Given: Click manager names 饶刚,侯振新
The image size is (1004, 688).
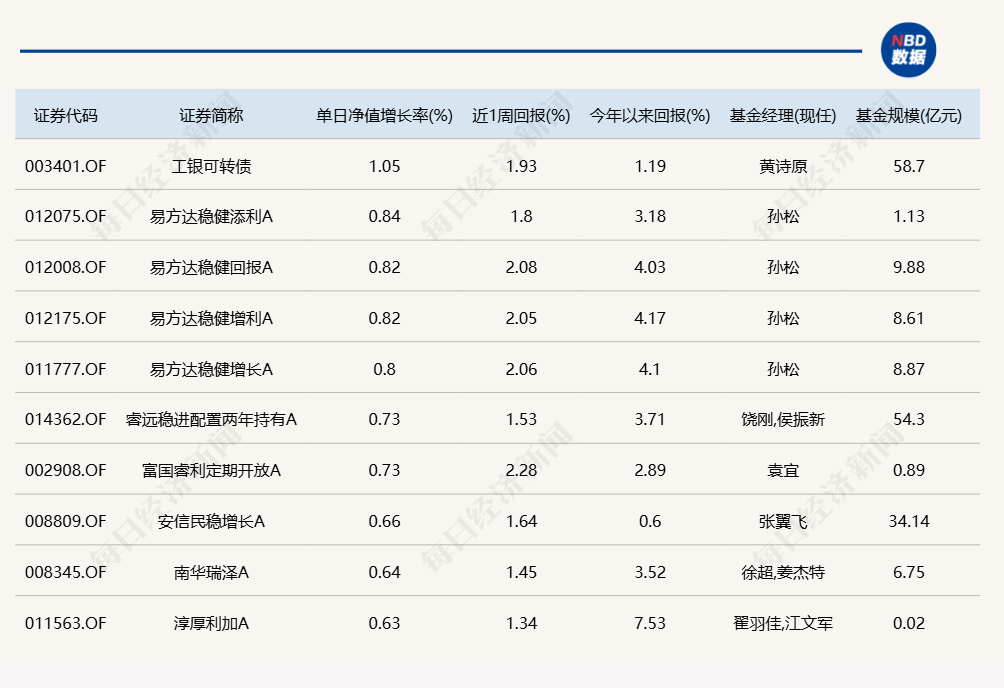Looking at the screenshot, I should (783, 420).
